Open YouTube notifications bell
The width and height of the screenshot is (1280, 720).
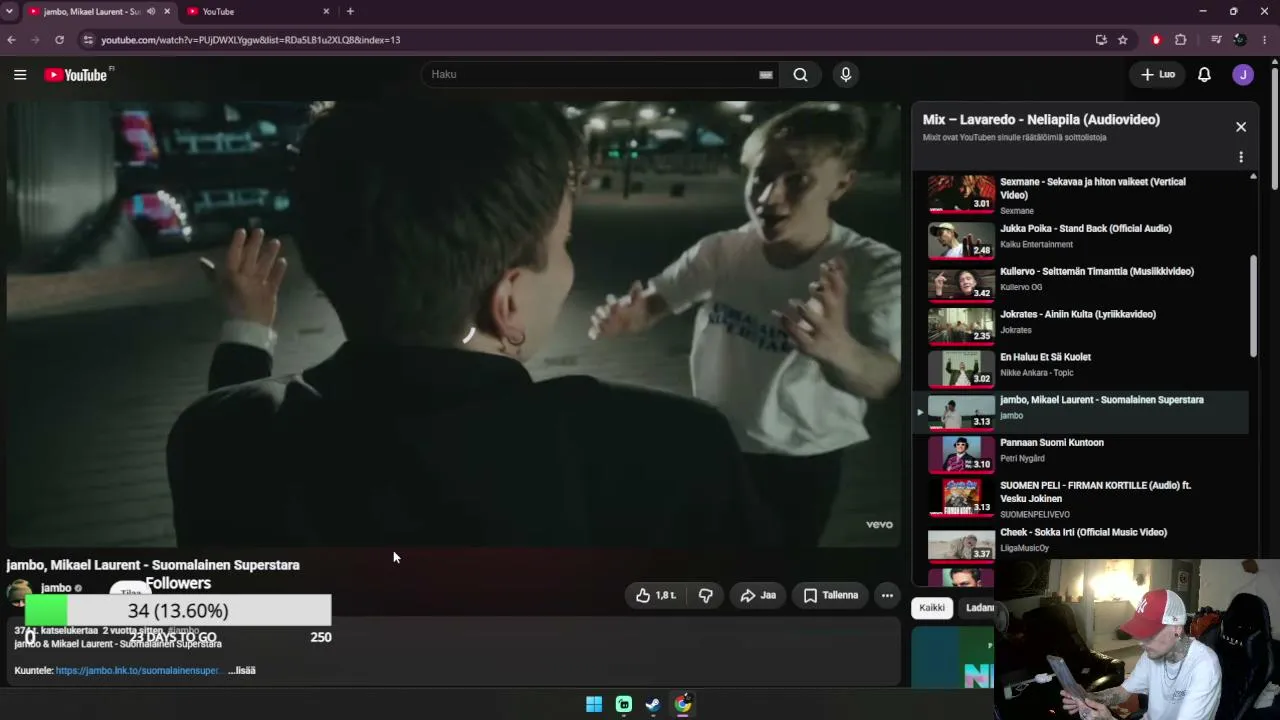click(1204, 74)
